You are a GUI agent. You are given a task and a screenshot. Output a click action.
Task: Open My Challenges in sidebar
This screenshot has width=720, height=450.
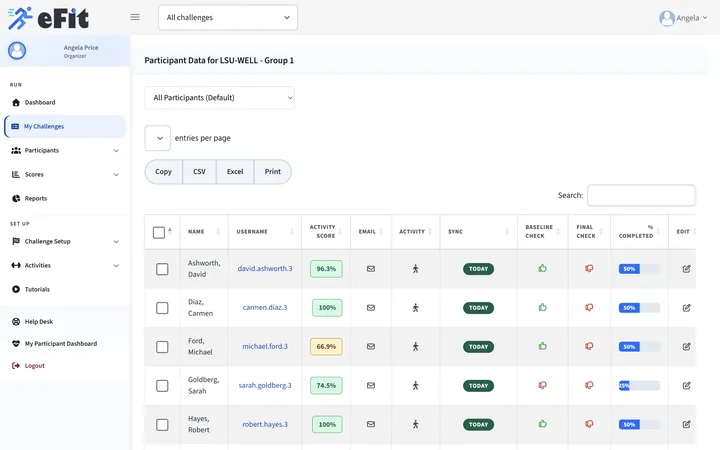click(x=65, y=126)
